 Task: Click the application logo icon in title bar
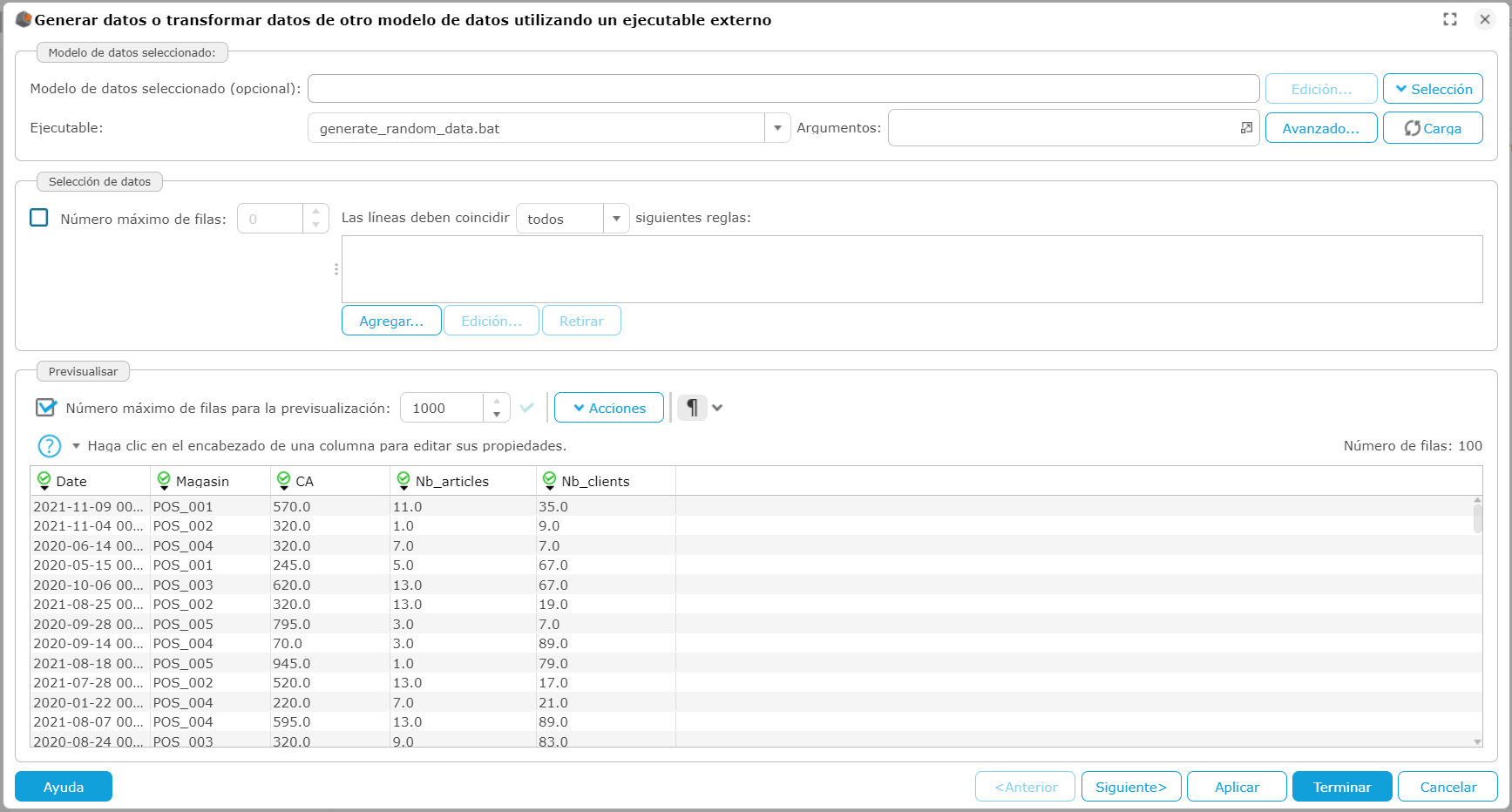(24, 19)
